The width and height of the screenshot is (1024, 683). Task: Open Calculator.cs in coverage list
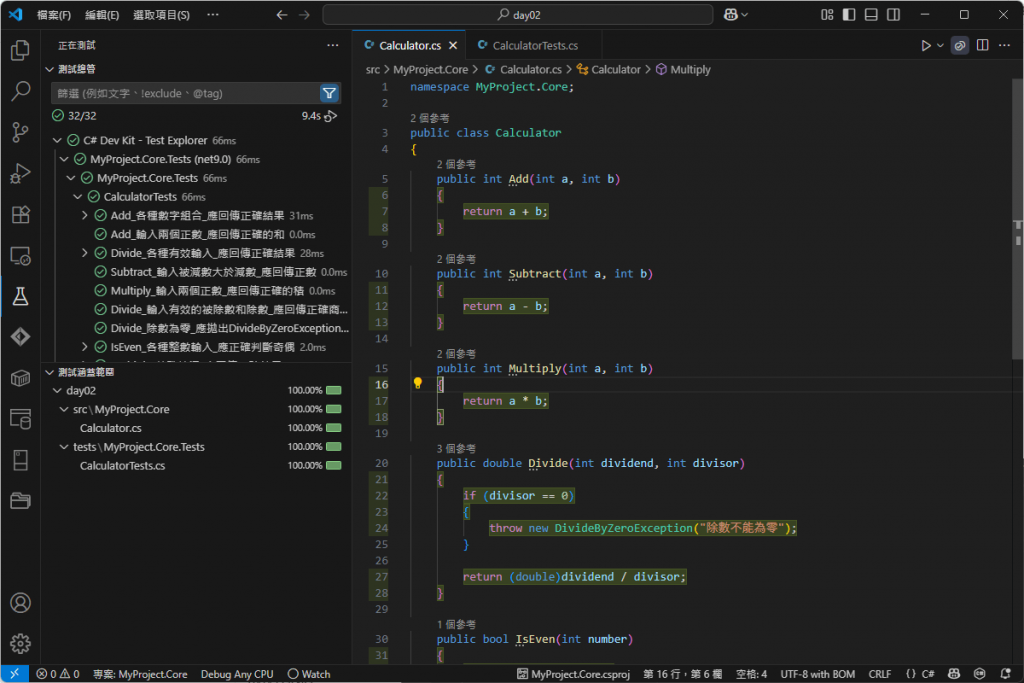196,428
